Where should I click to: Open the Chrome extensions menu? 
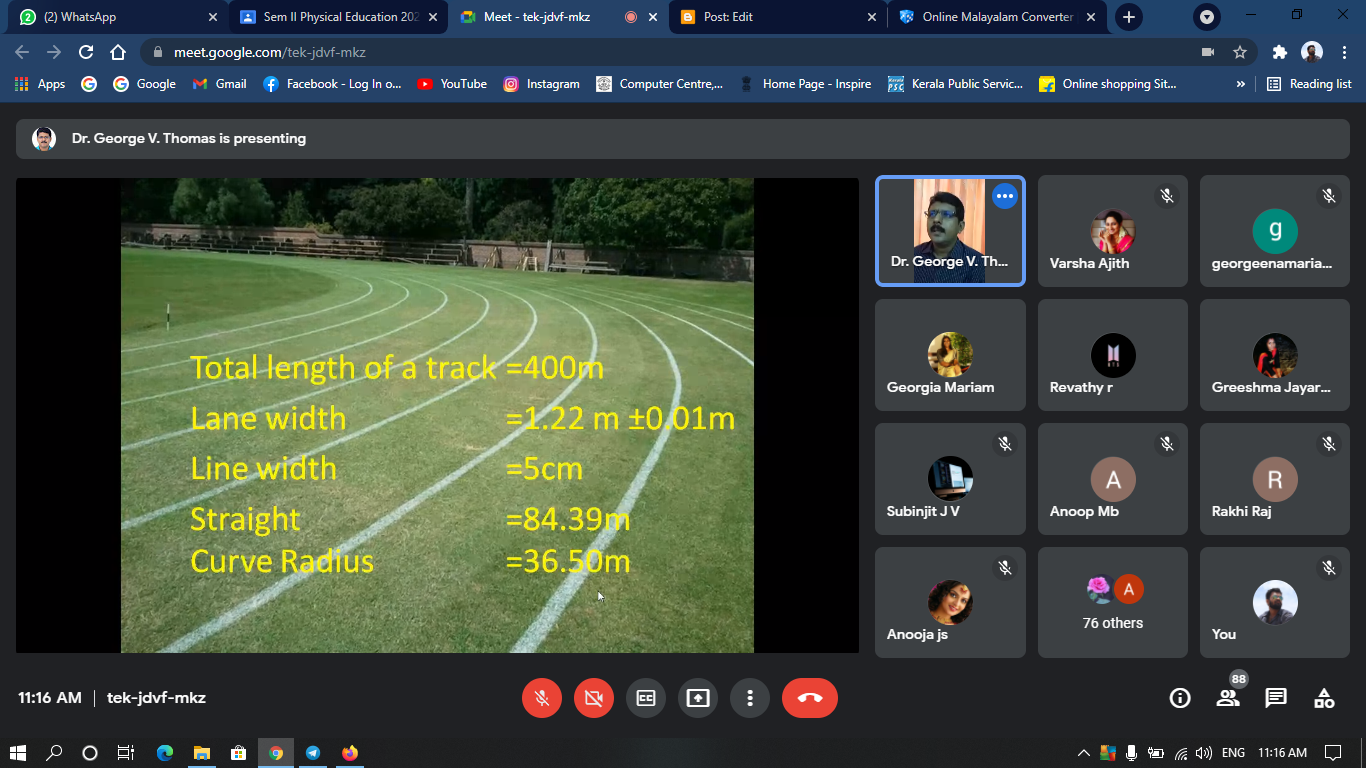click(x=1280, y=52)
